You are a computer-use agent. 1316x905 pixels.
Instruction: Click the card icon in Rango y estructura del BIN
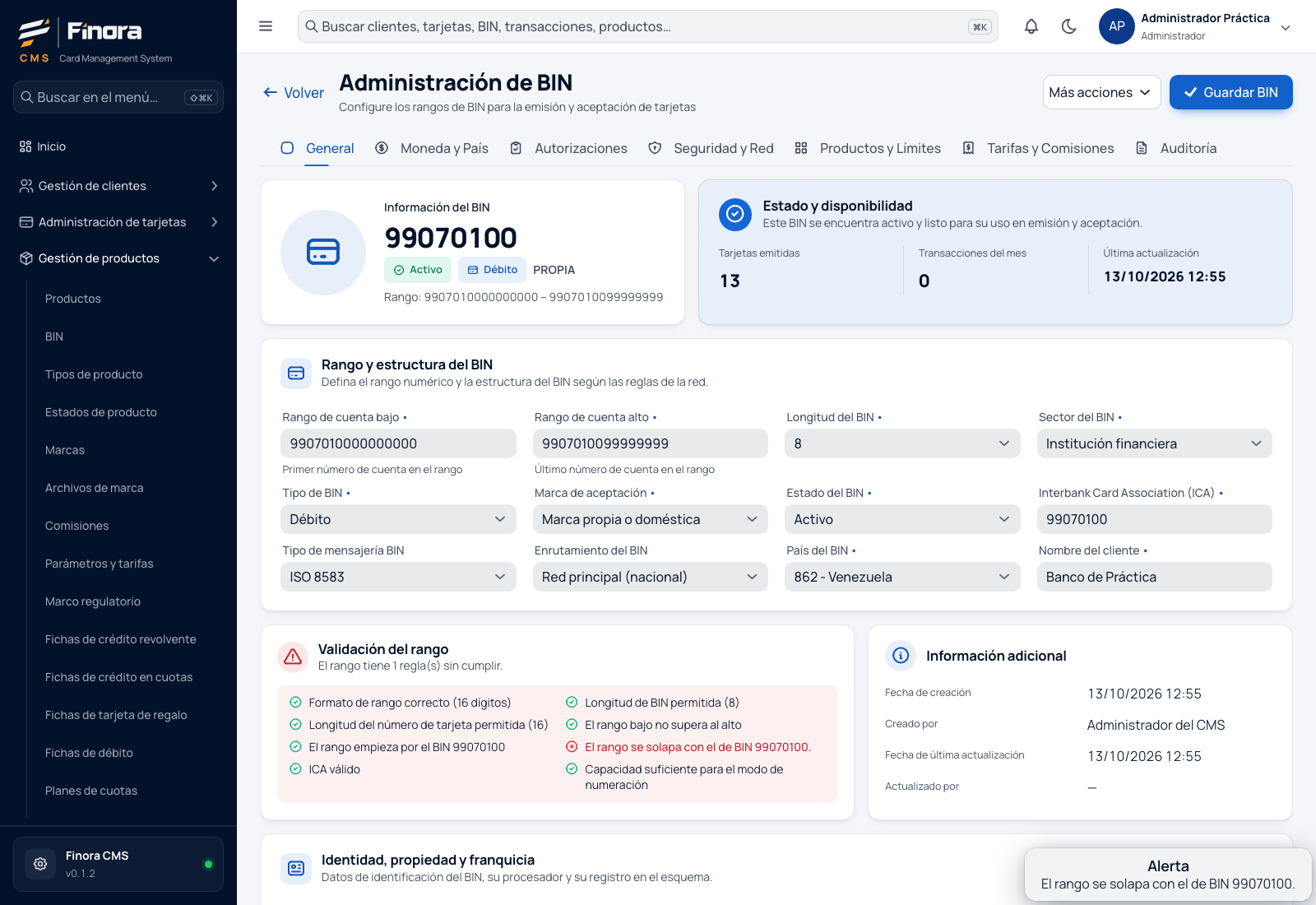[296, 373]
